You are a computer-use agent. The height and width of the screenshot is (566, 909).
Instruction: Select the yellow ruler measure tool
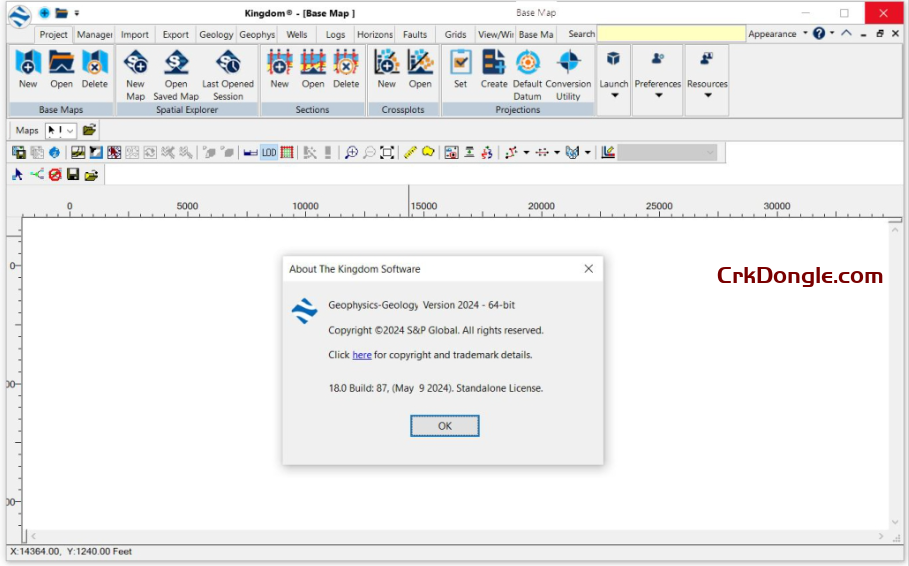click(x=410, y=153)
